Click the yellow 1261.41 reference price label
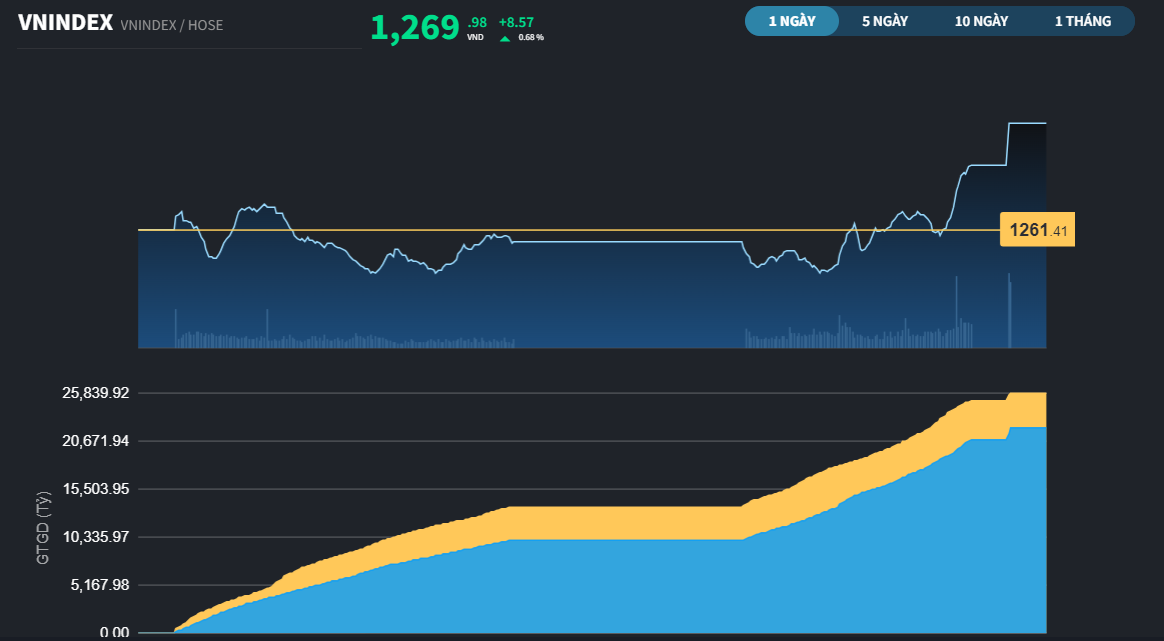 pos(1037,231)
